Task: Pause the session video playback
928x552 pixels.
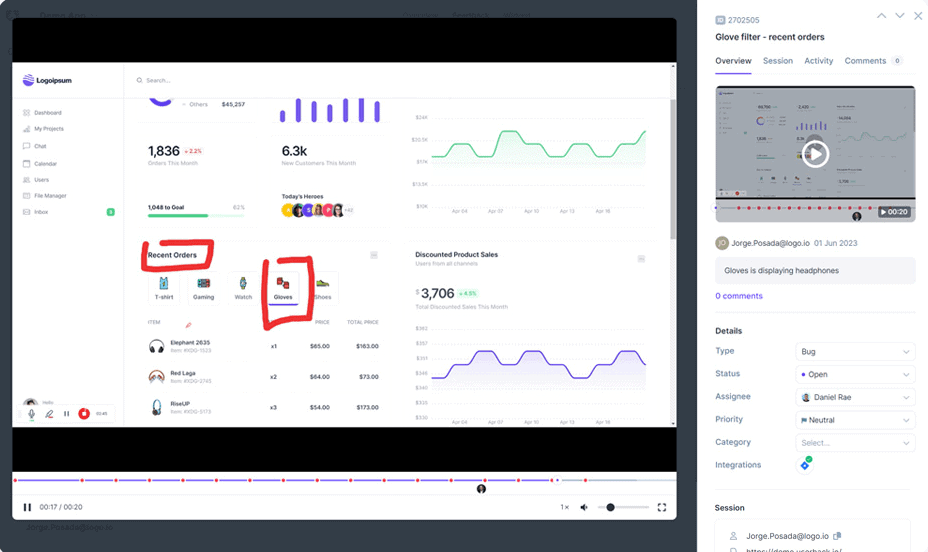Action: 27,508
